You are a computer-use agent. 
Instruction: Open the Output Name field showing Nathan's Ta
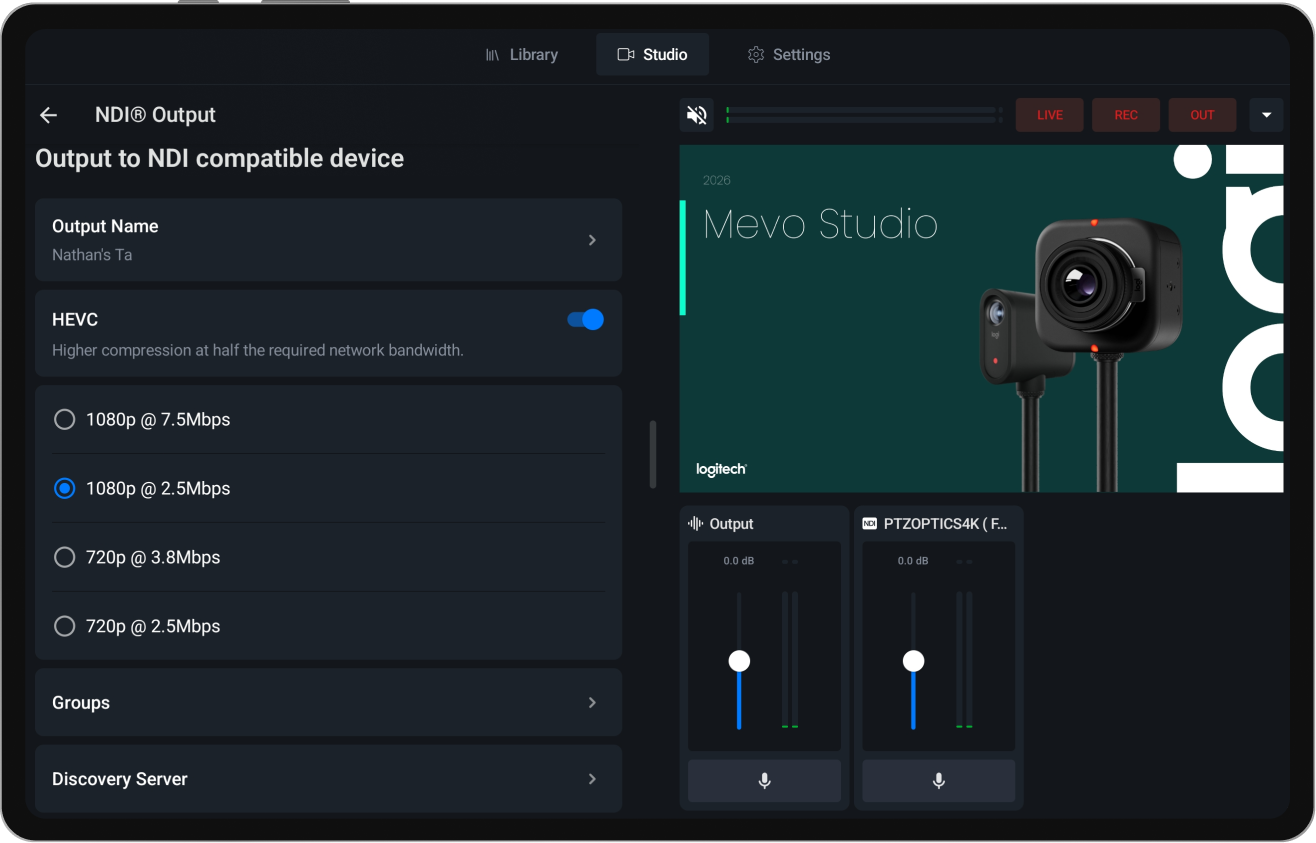coord(328,239)
